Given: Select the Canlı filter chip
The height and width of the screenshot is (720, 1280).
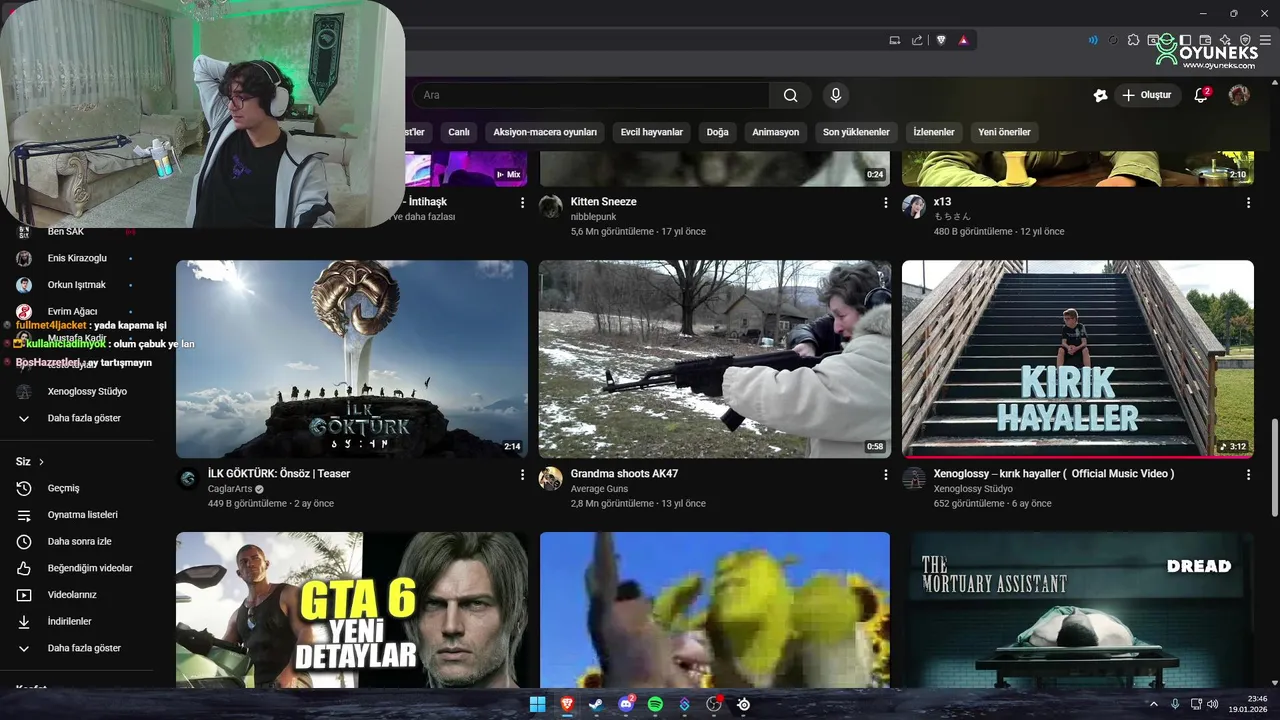Looking at the screenshot, I should point(459,132).
